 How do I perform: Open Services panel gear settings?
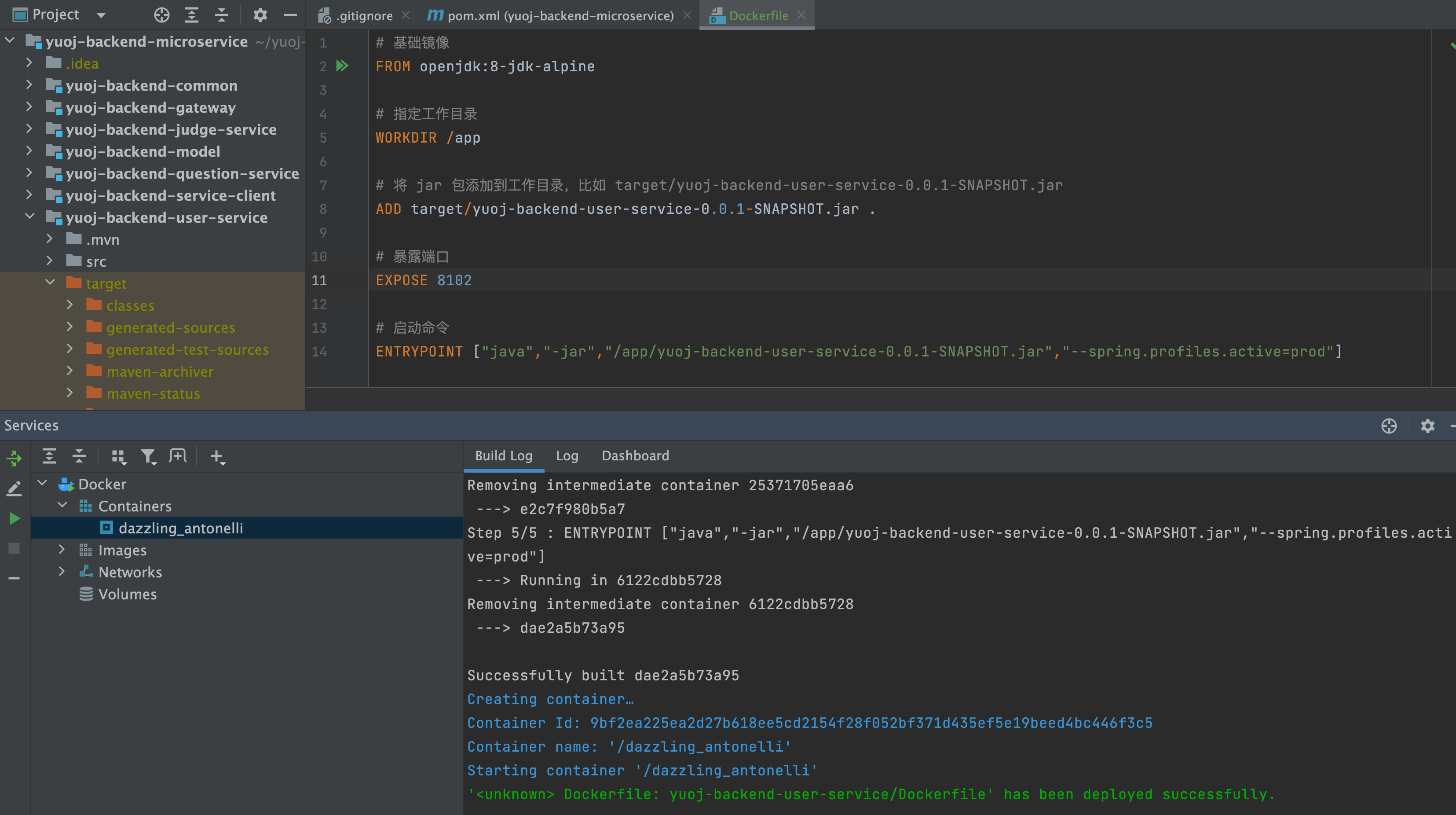[1427, 426]
